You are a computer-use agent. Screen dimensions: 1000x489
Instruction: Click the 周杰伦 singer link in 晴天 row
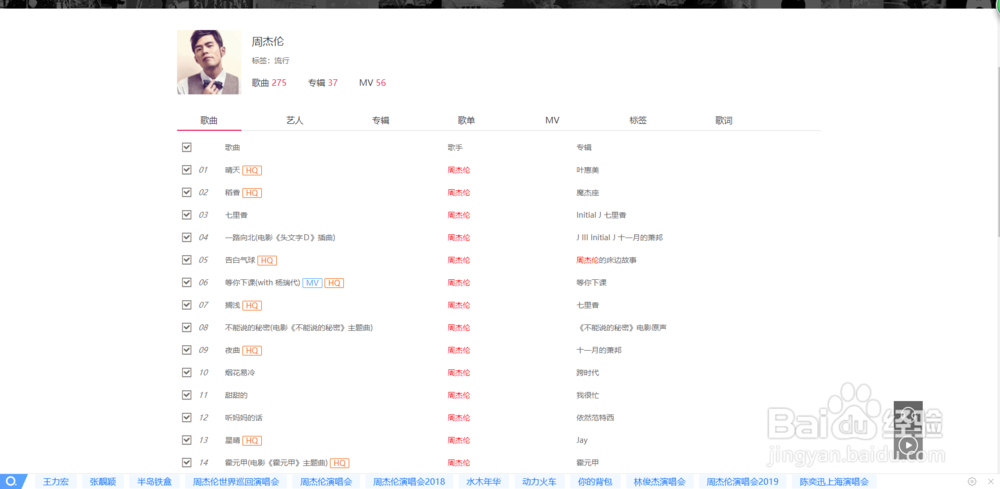[459, 170]
